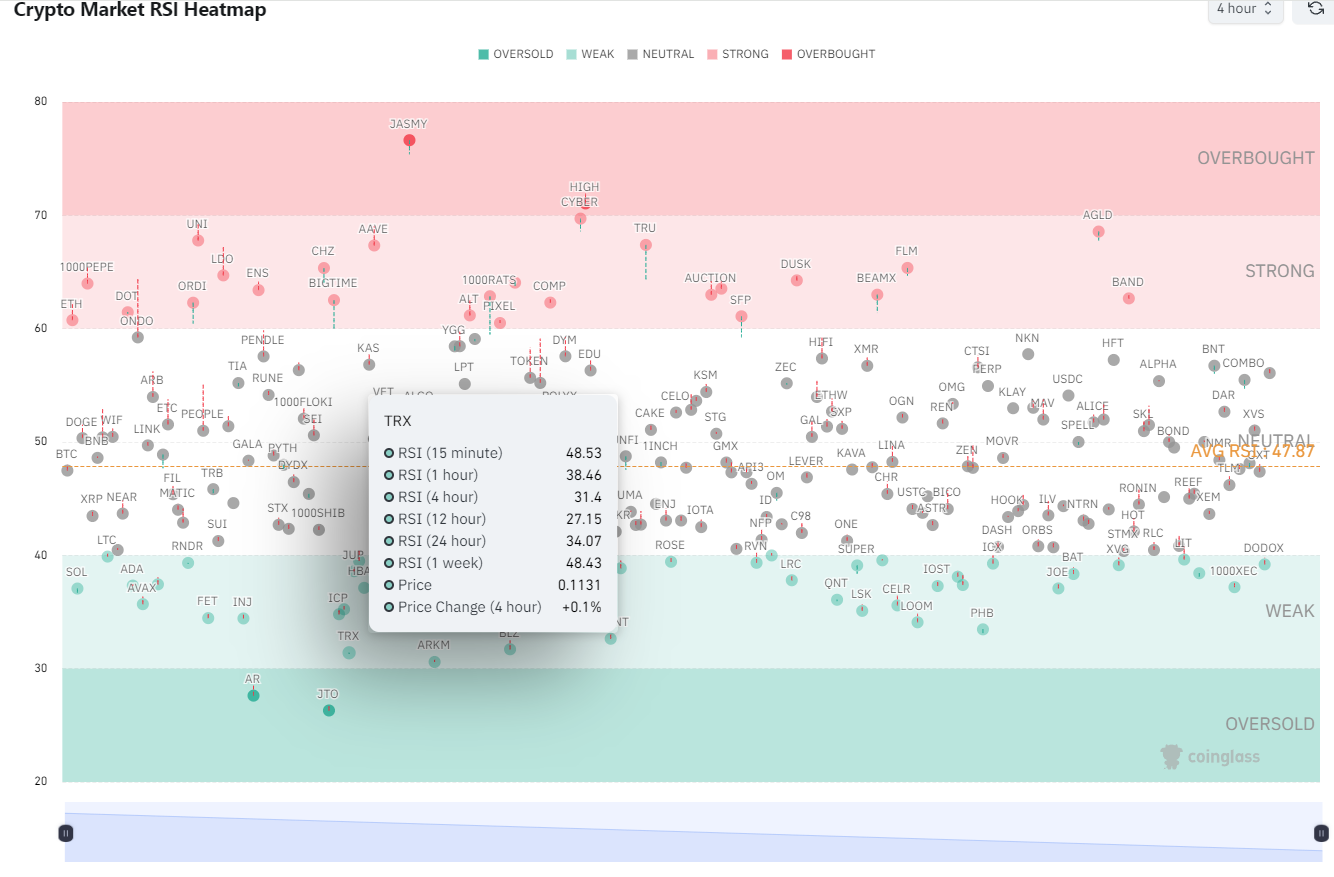This screenshot has height=877, width=1334.
Task: Click the DUSK data point
Action: [x=797, y=280]
